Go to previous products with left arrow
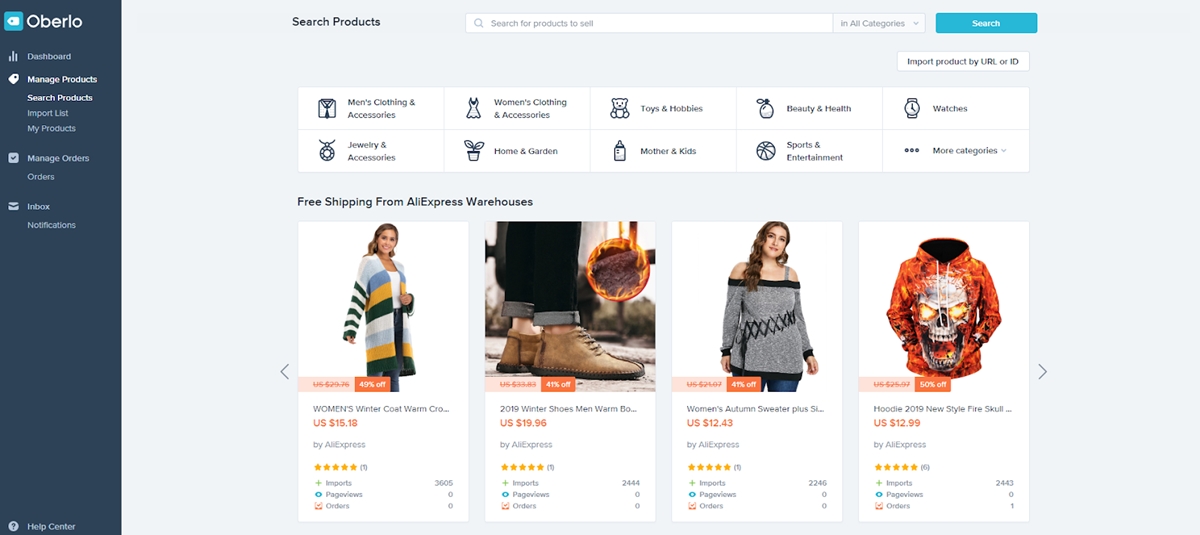The width and height of the screenshot is (1200, 535). [x=284, y=371]
